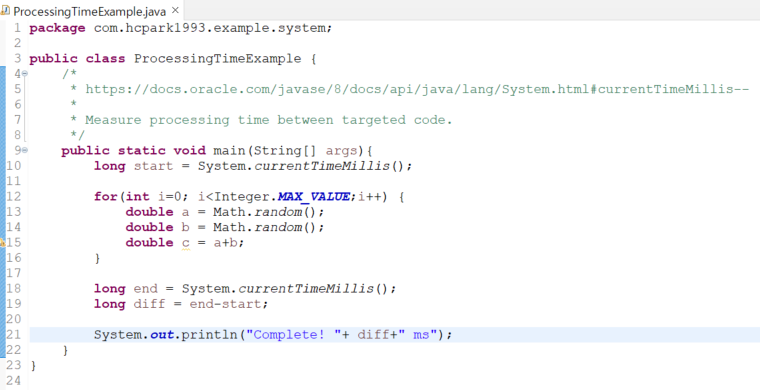Open the Oracle docs URL in comment

point(417,89)
